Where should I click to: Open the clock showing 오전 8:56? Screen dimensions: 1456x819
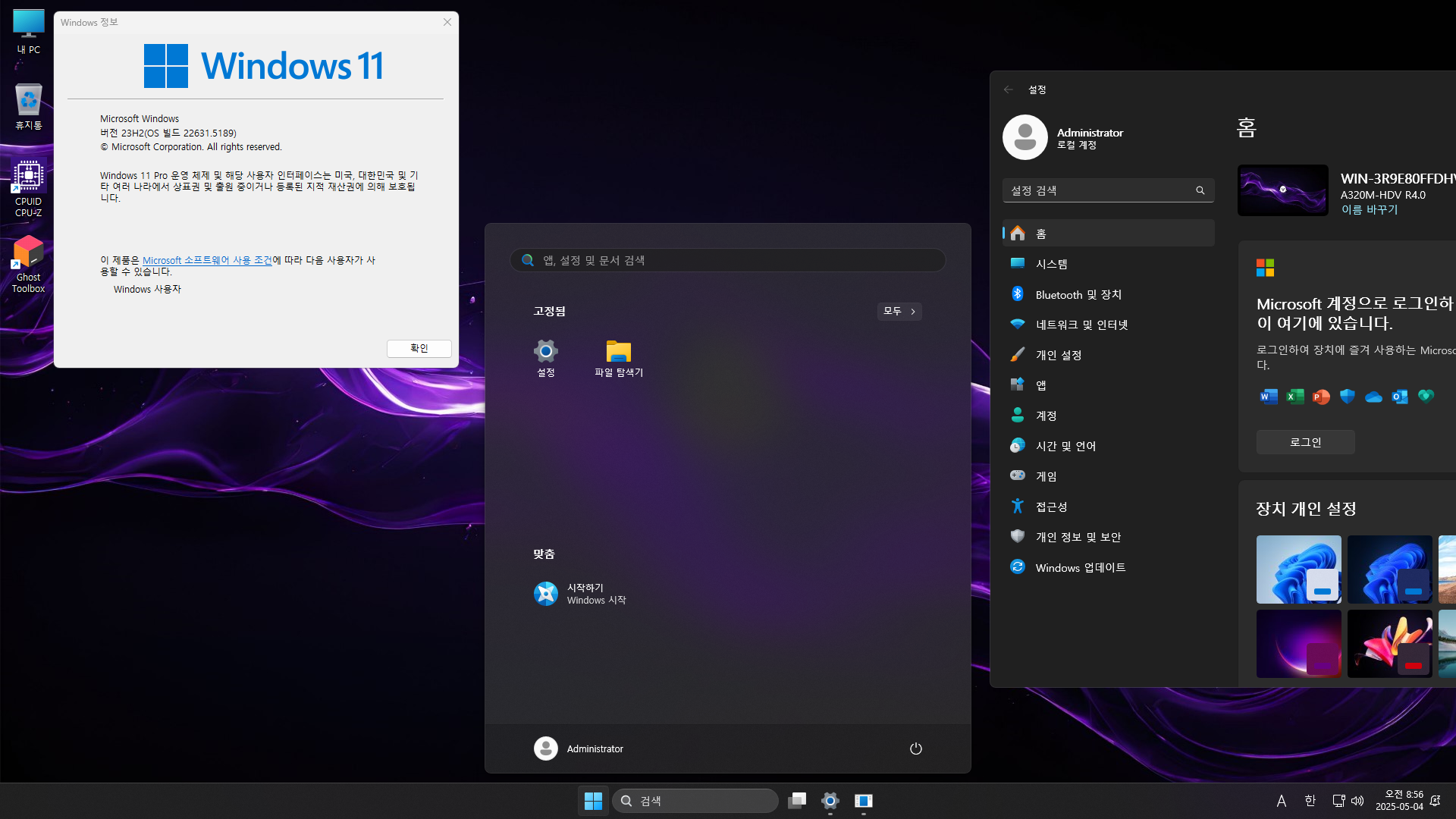click(x=1399, y=801)
